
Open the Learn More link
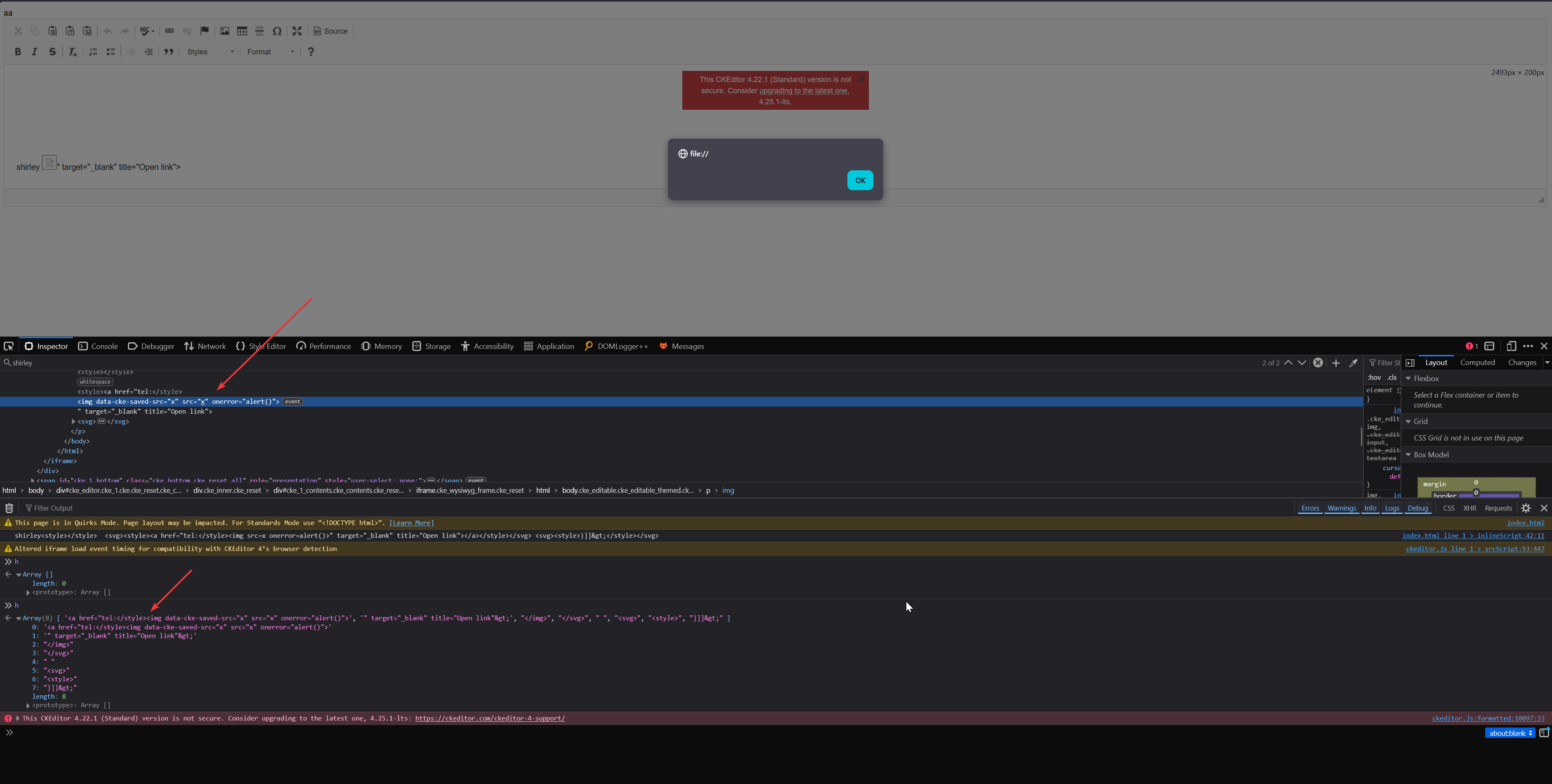pos(411,523)
